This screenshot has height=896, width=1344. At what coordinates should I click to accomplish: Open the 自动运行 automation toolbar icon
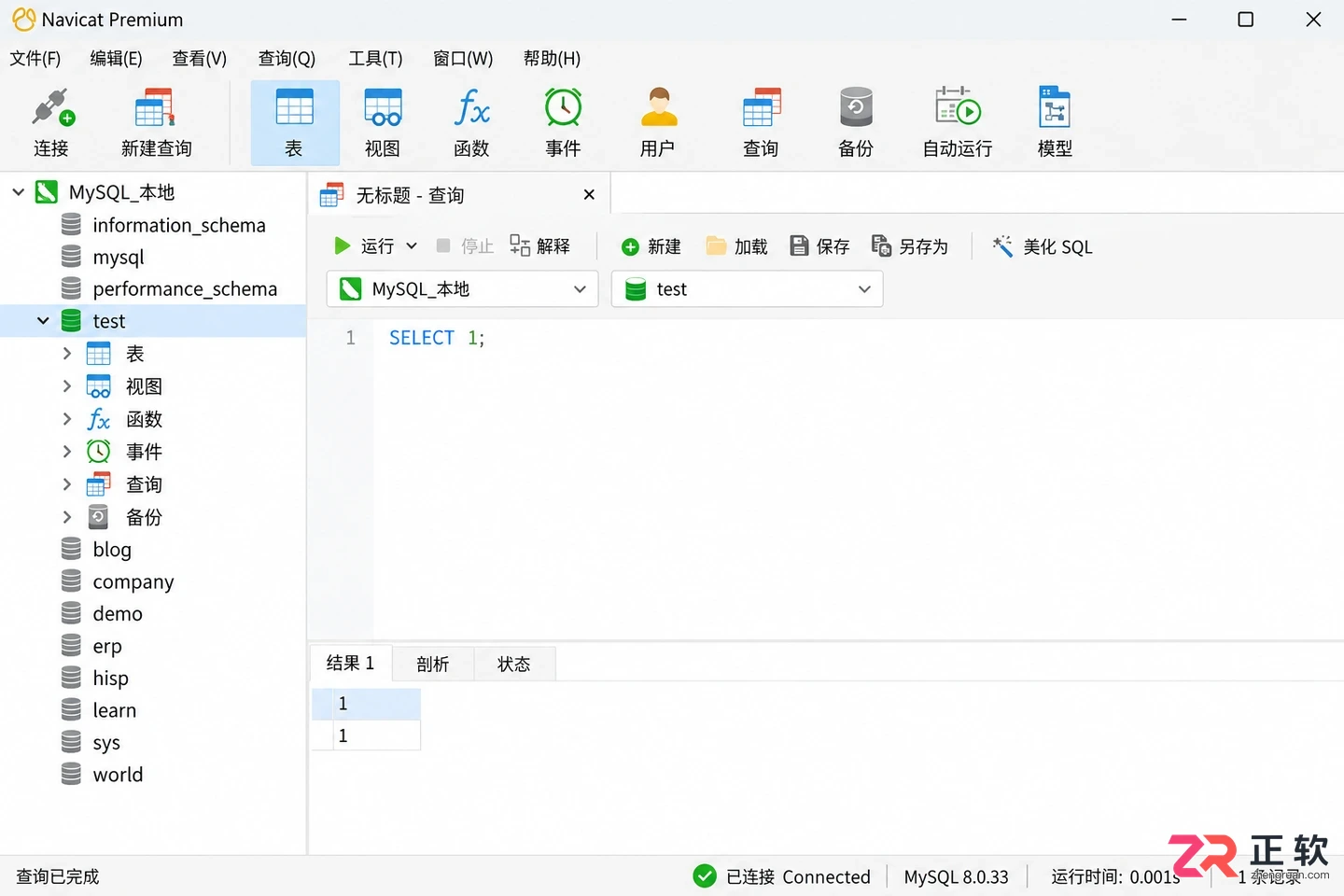click(958, 122)
